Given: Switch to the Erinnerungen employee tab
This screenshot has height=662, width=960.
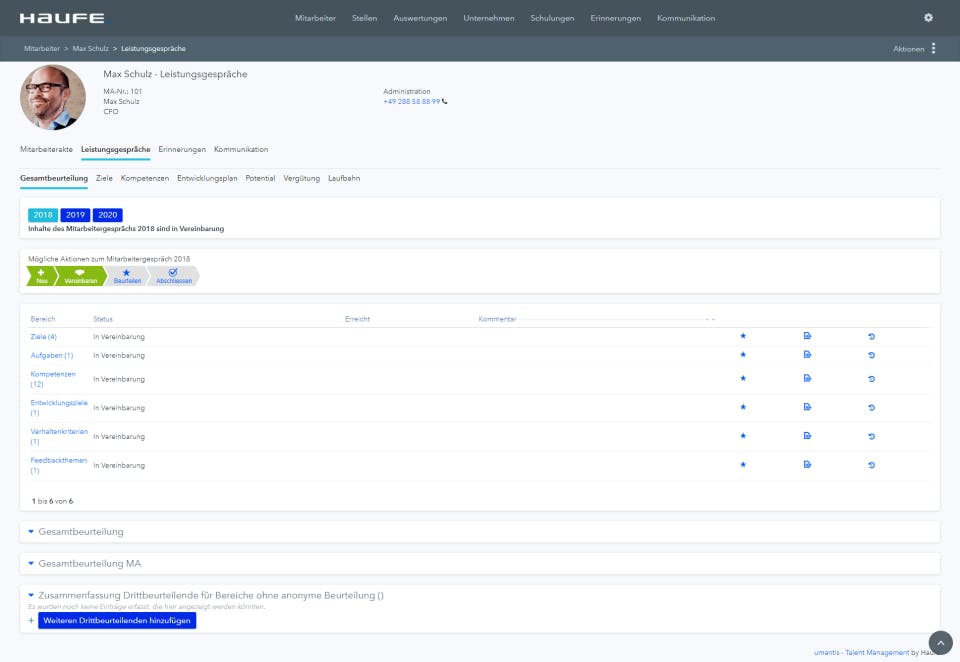Looking at the screenshot, I should (x=182, y=149).
